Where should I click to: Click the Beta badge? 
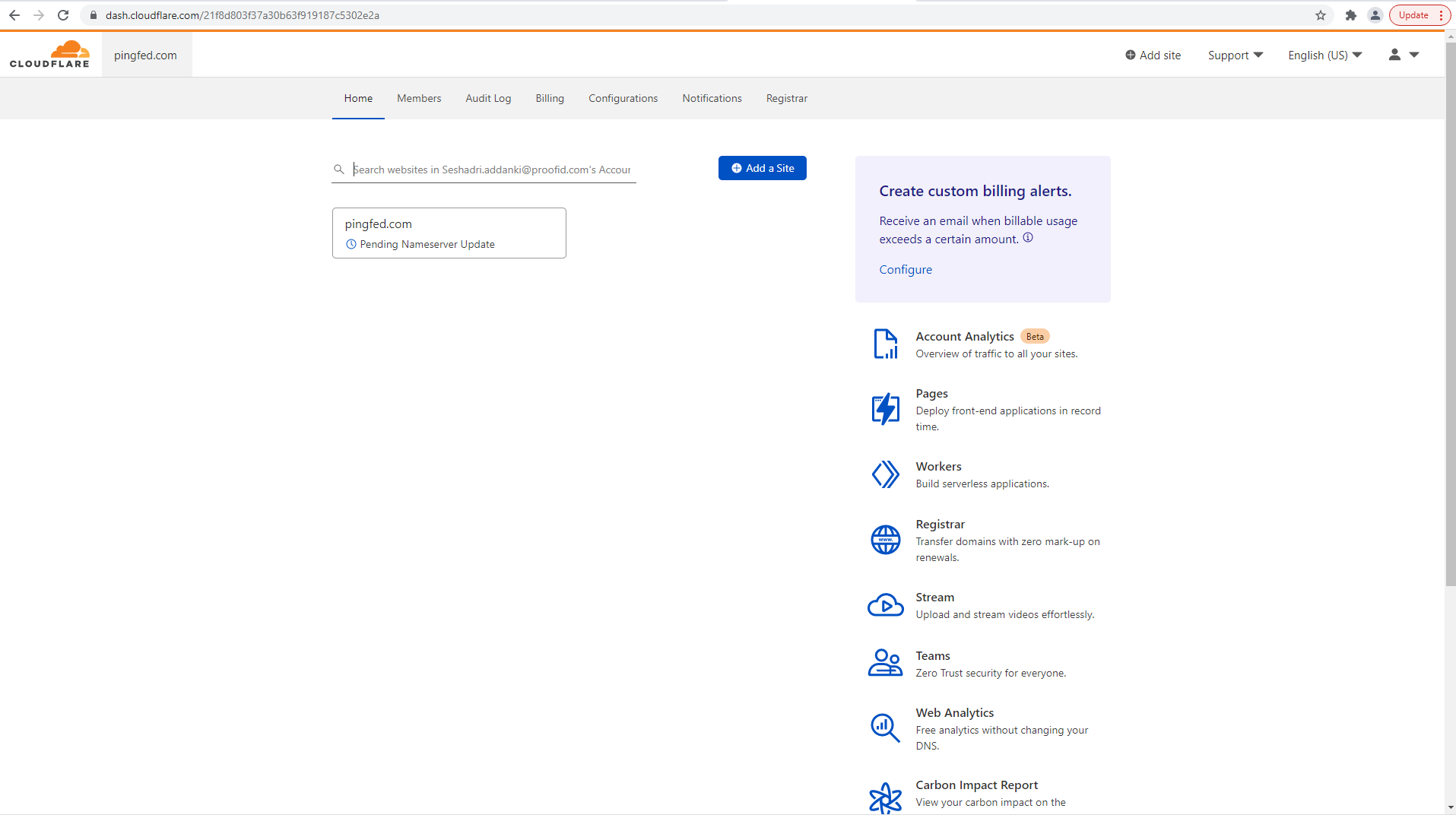(1035, 336)
